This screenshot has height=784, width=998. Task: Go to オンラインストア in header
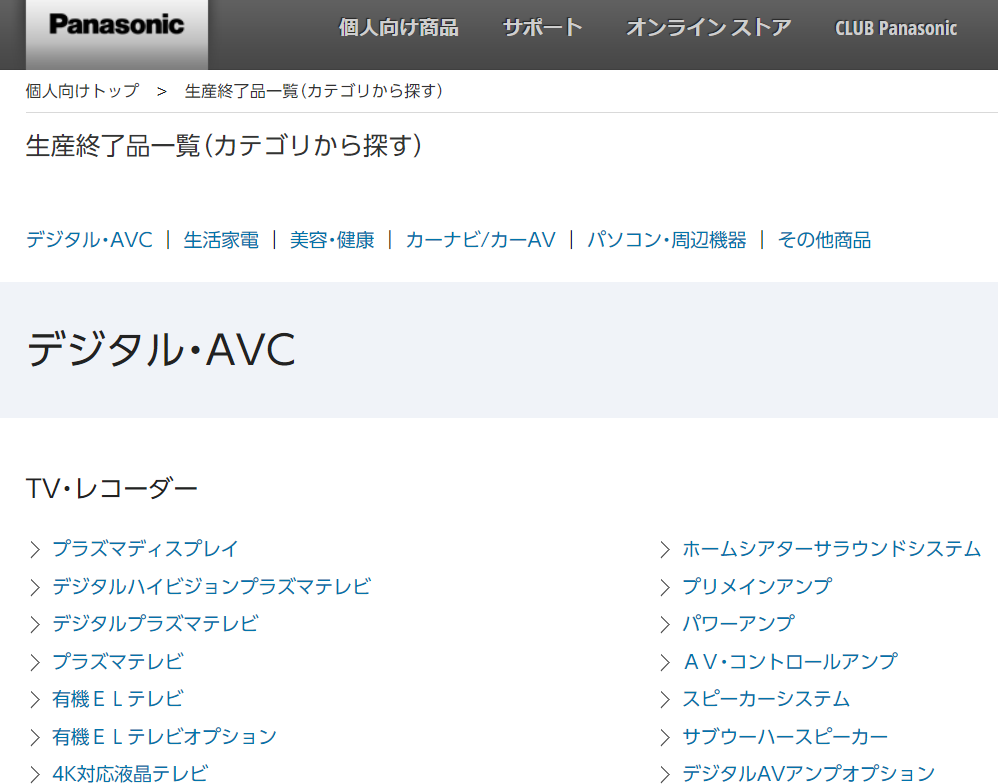click(708, 28)
